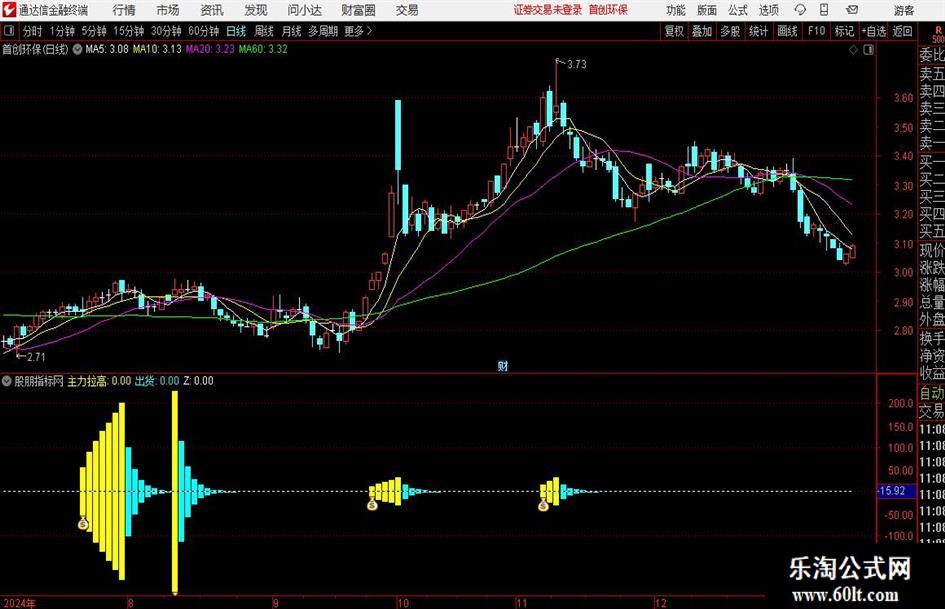Screen dimensions: 945x609
Task: Click the 通达信 red logo icon
Action: coord(9,10)
